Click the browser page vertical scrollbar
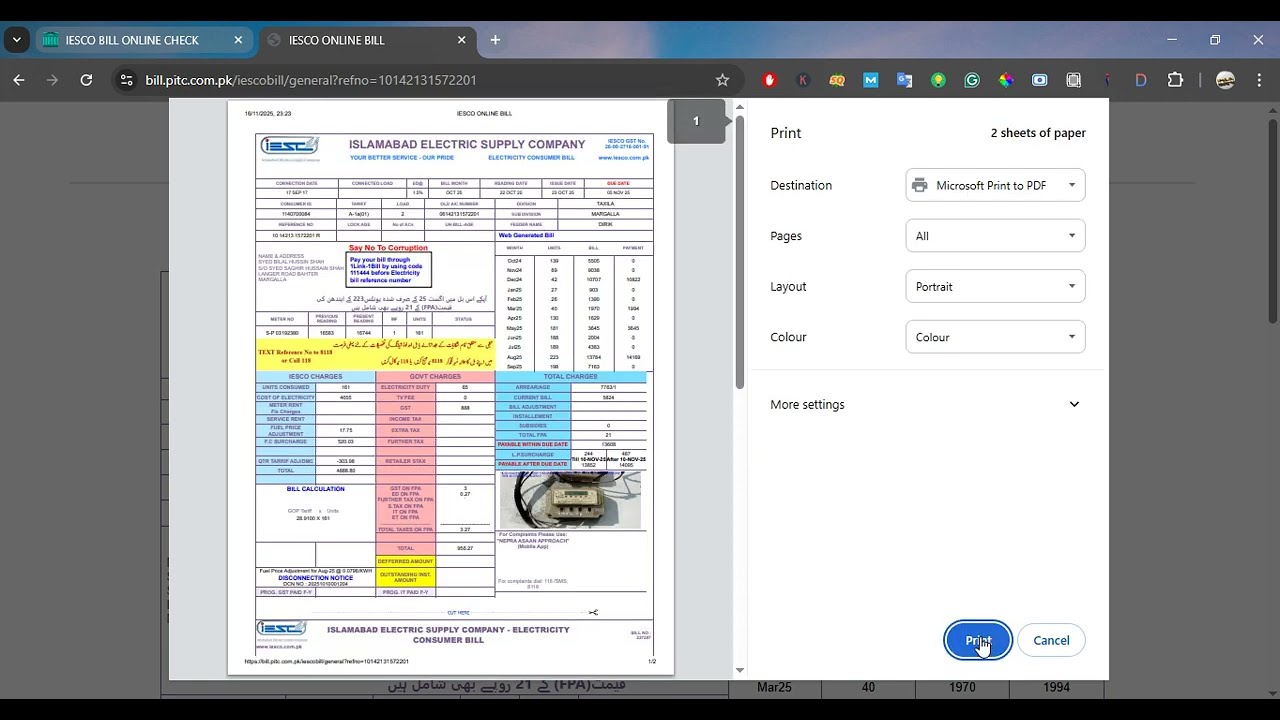This screenshot has width=1280, height=720. coord(1273,220)
